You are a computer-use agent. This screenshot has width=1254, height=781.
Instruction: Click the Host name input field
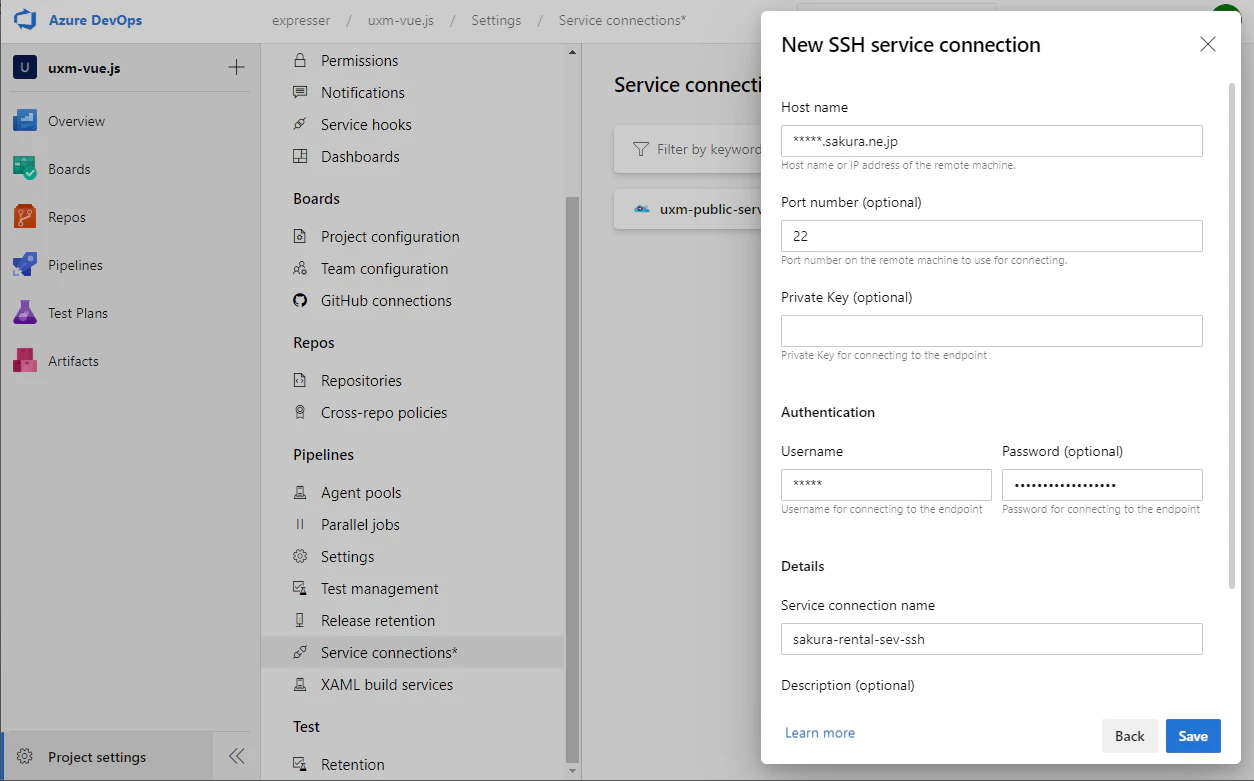pyautogui.click(x=992, y=141)
